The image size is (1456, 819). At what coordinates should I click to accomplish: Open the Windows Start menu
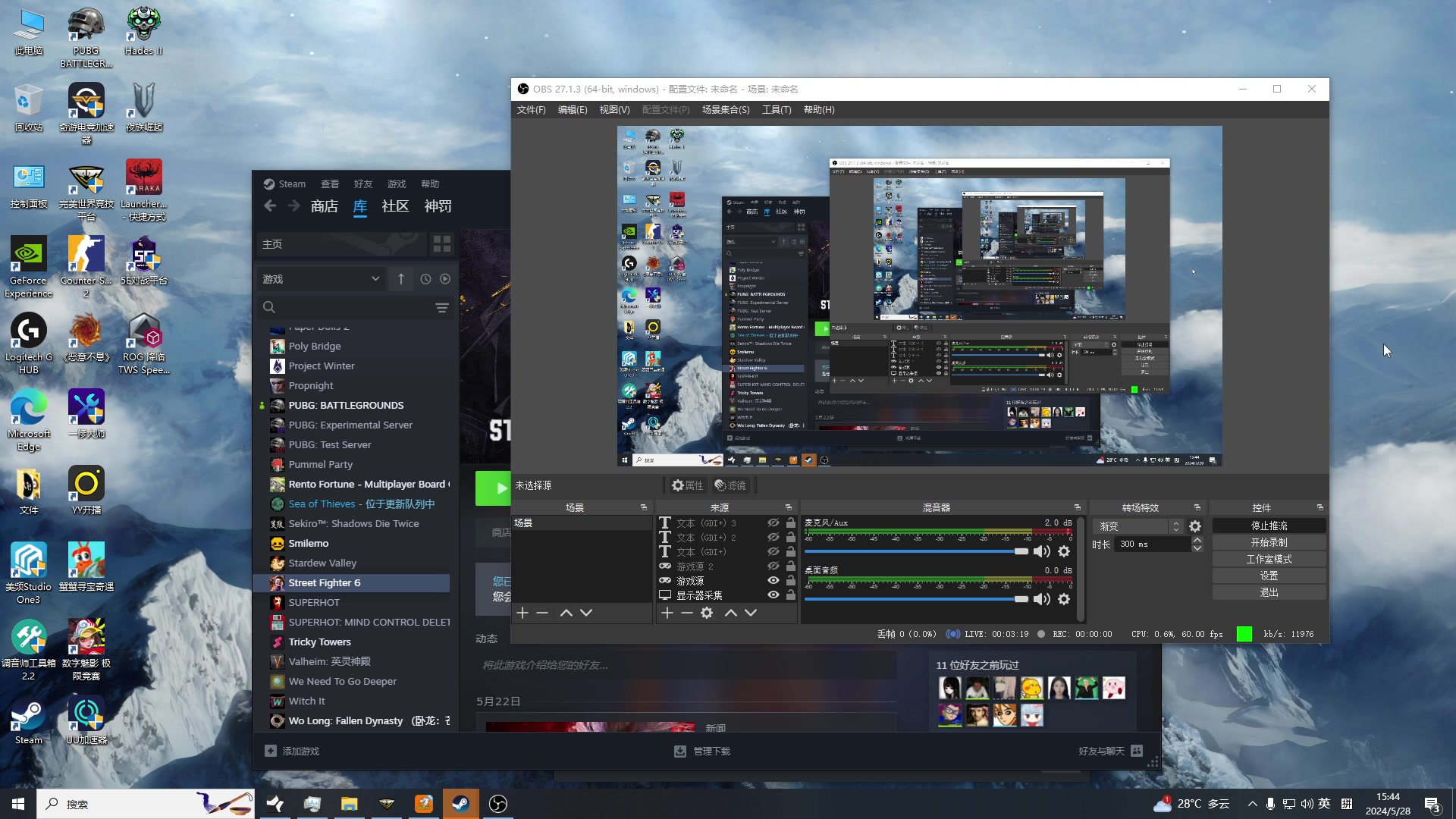[18, 804]
